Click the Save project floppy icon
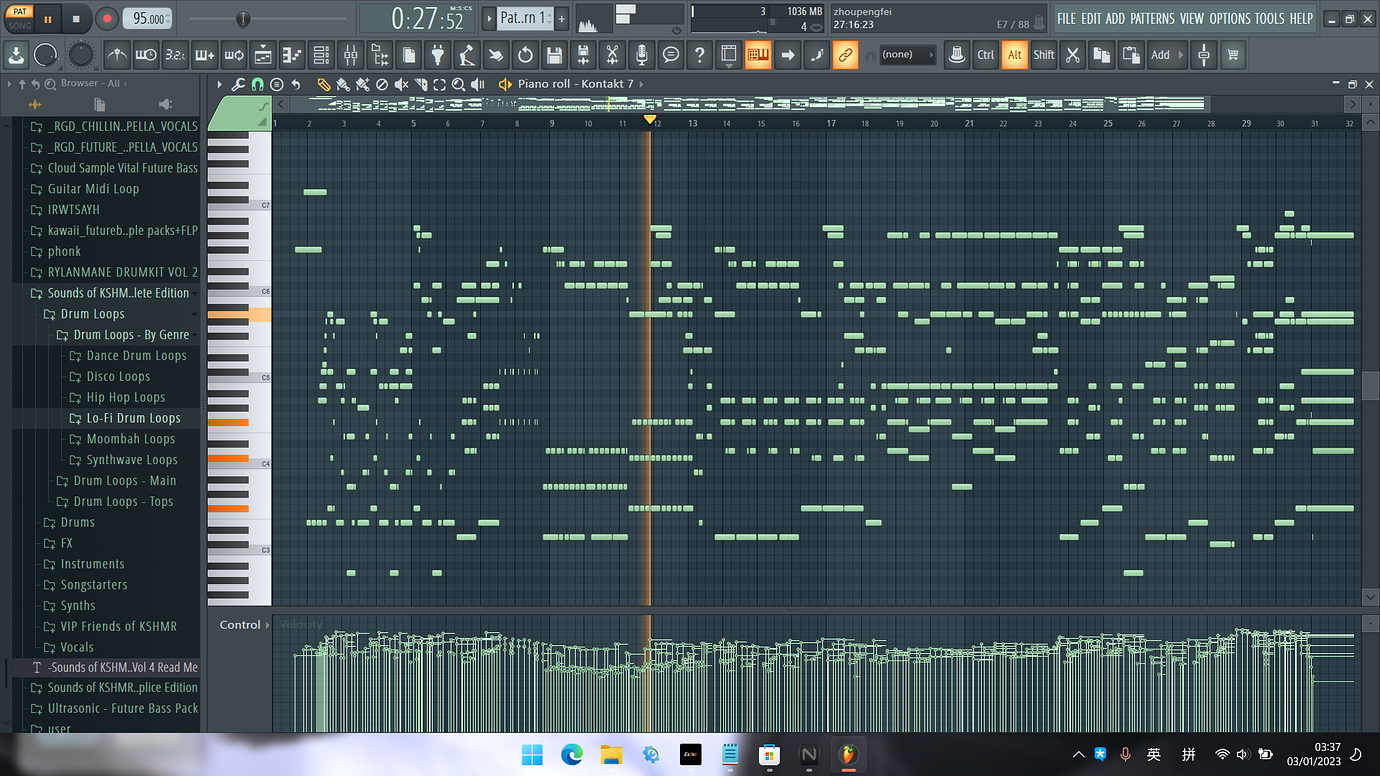Image resolution: width=1380 pixels, height=776 pixels. point(554,55)
